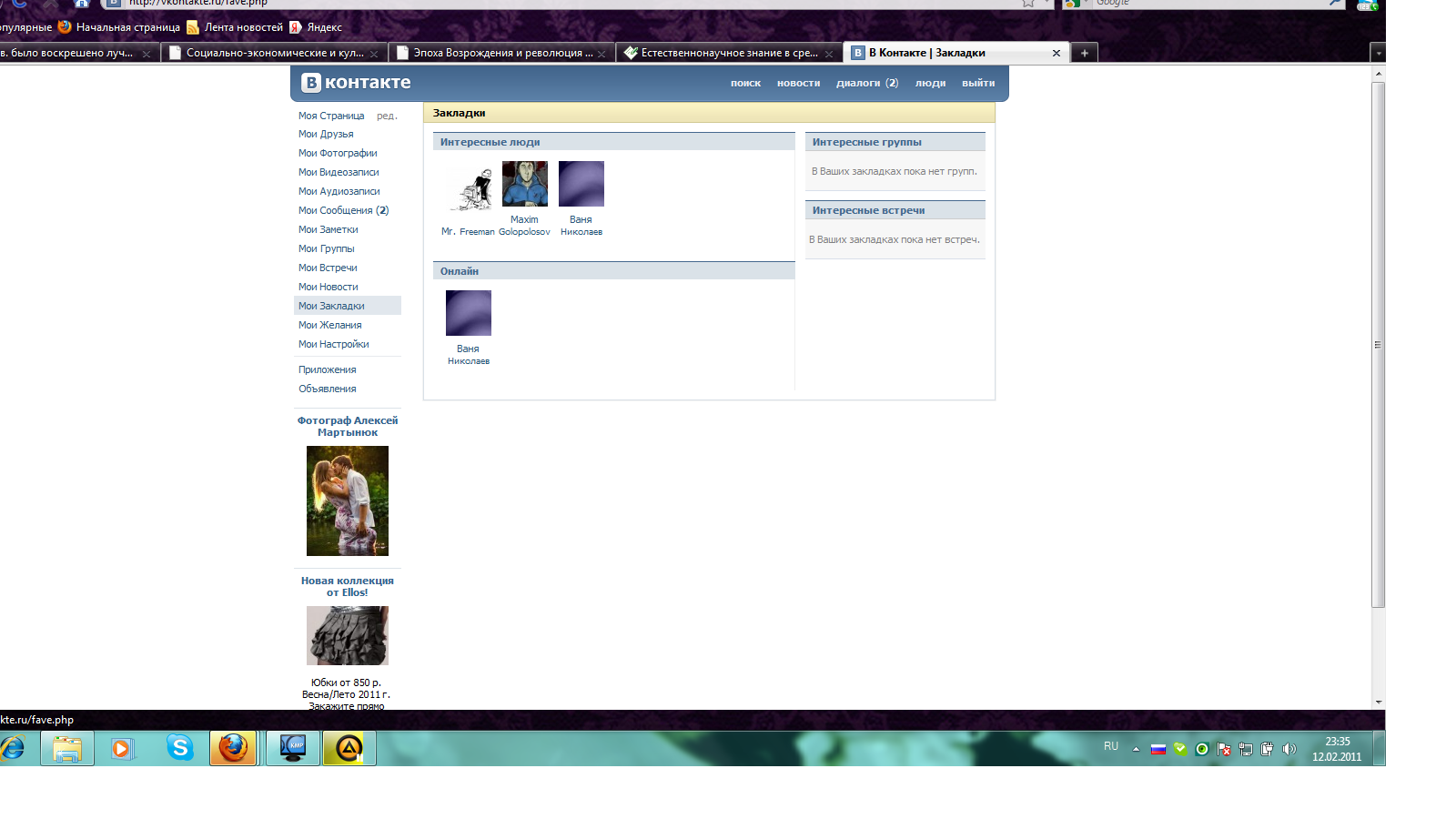Open the KMPlayer taskbar icon

pos(293,748)
